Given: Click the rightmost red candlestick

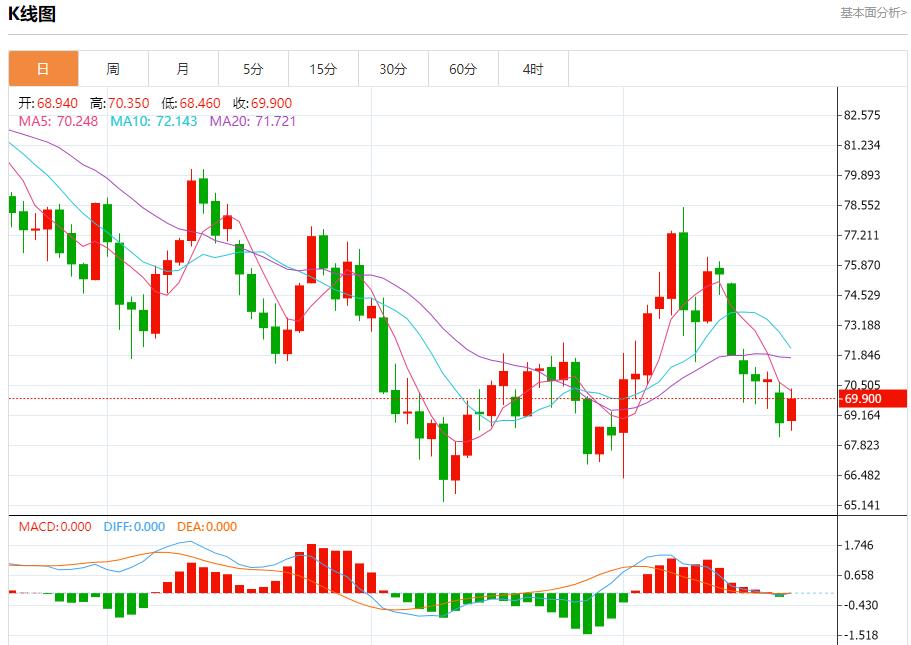Looking at the screenshot, I should [792, 409].
